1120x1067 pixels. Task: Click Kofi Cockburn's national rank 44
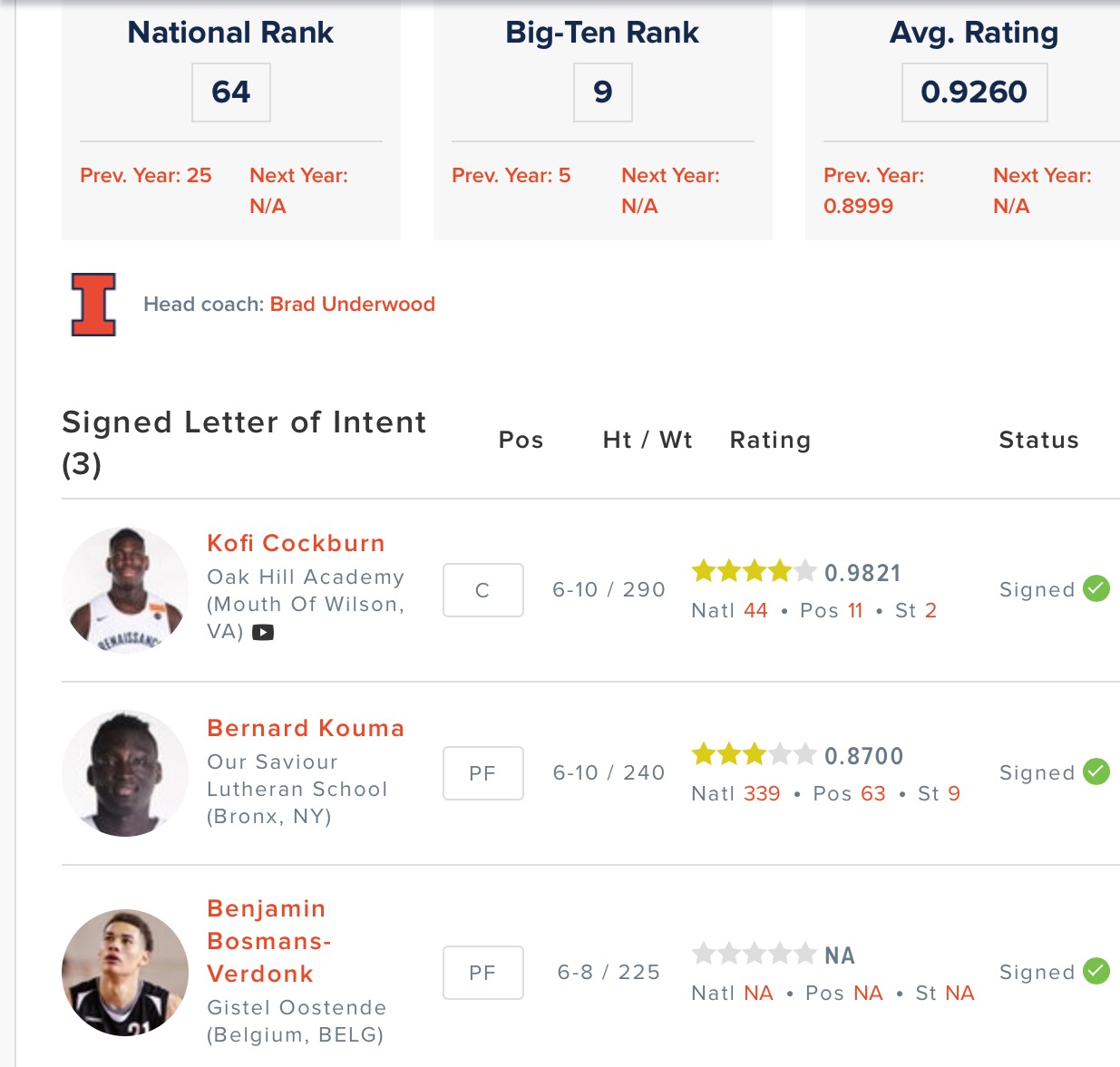coord(755,610)
